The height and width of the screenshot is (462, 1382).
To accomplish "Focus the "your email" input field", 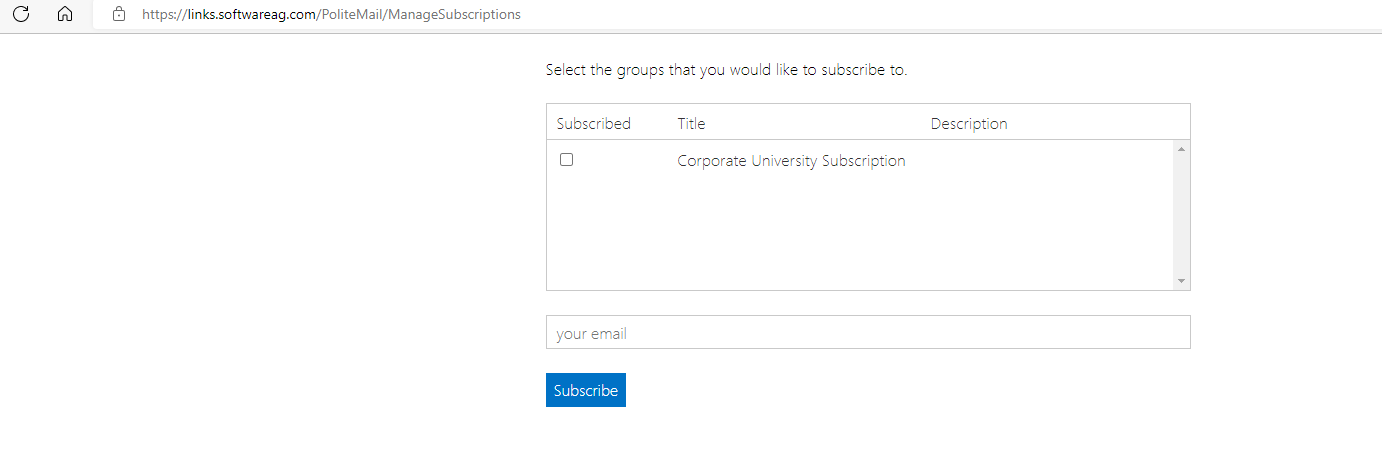I will coord(867,333).
